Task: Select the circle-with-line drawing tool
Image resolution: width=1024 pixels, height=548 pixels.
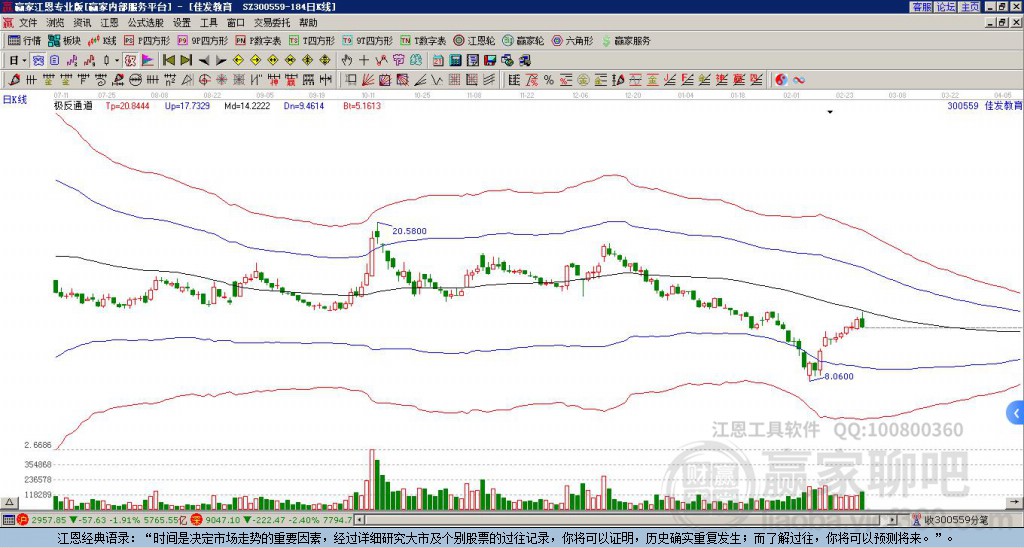Action: pos(135,80)
